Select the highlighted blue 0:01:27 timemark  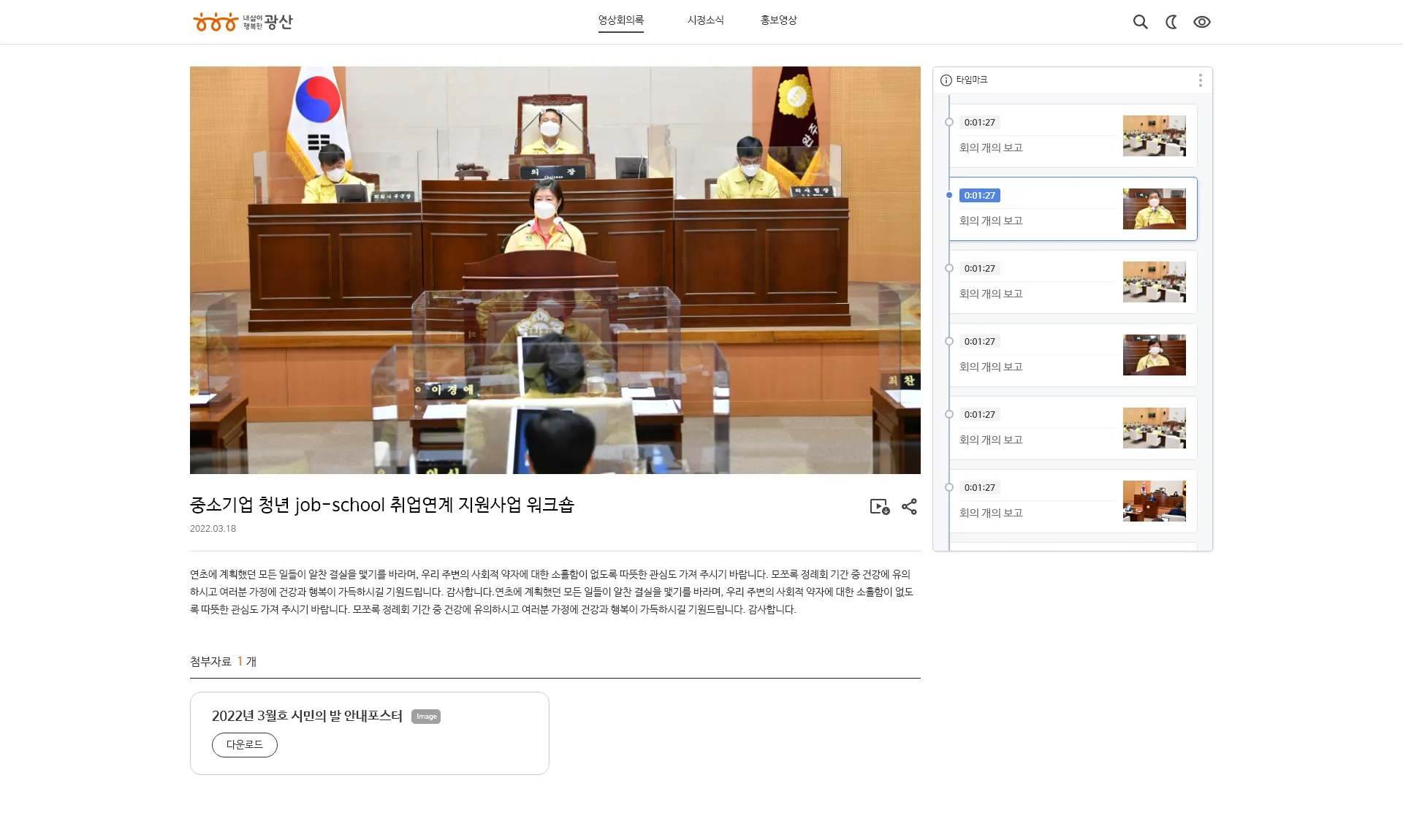pyautogui.click(x=979, y=196)
